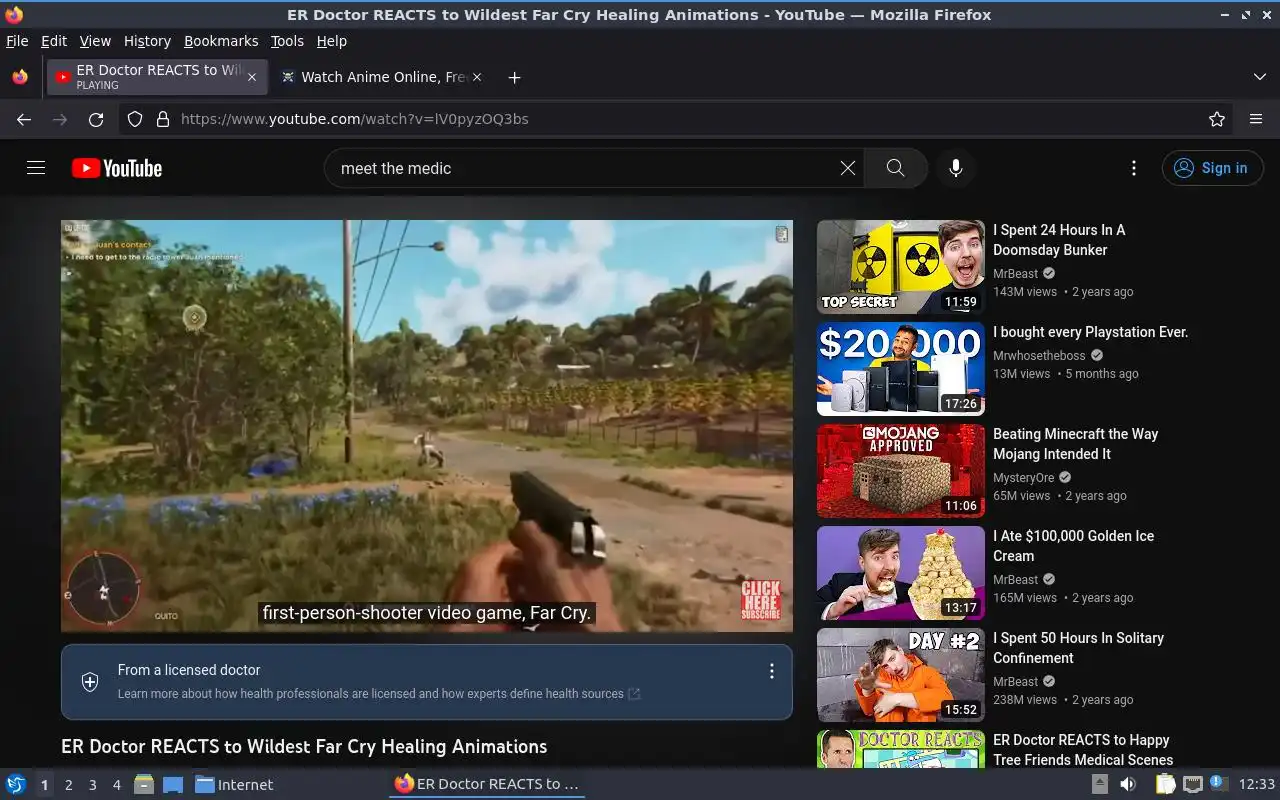Image resolution: width=1280 pixels, height=800 pixels.
Task: Start voice search with microphone icon
Action: (956, 168)
